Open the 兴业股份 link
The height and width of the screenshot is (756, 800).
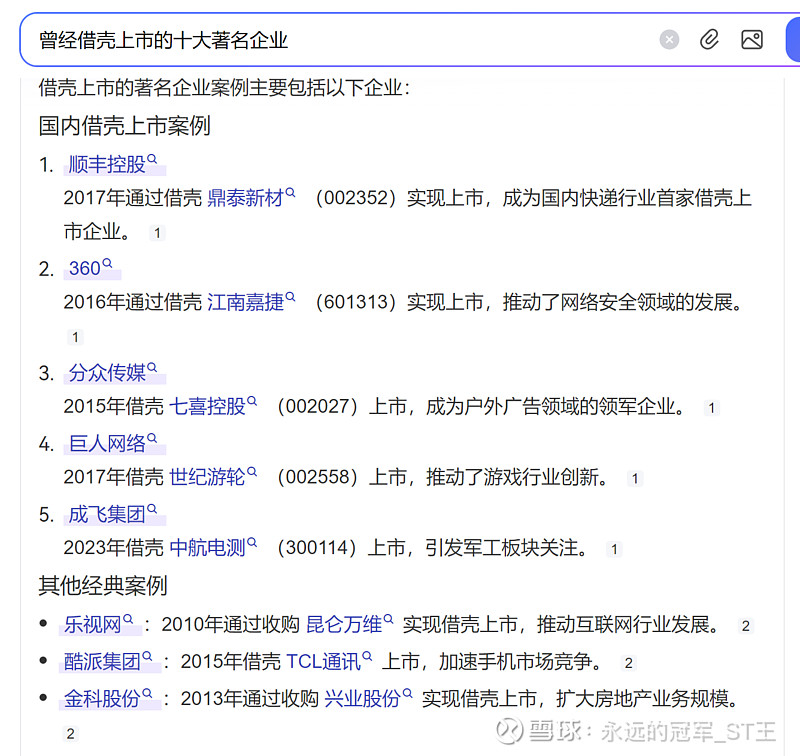click(x=363, y=699)
